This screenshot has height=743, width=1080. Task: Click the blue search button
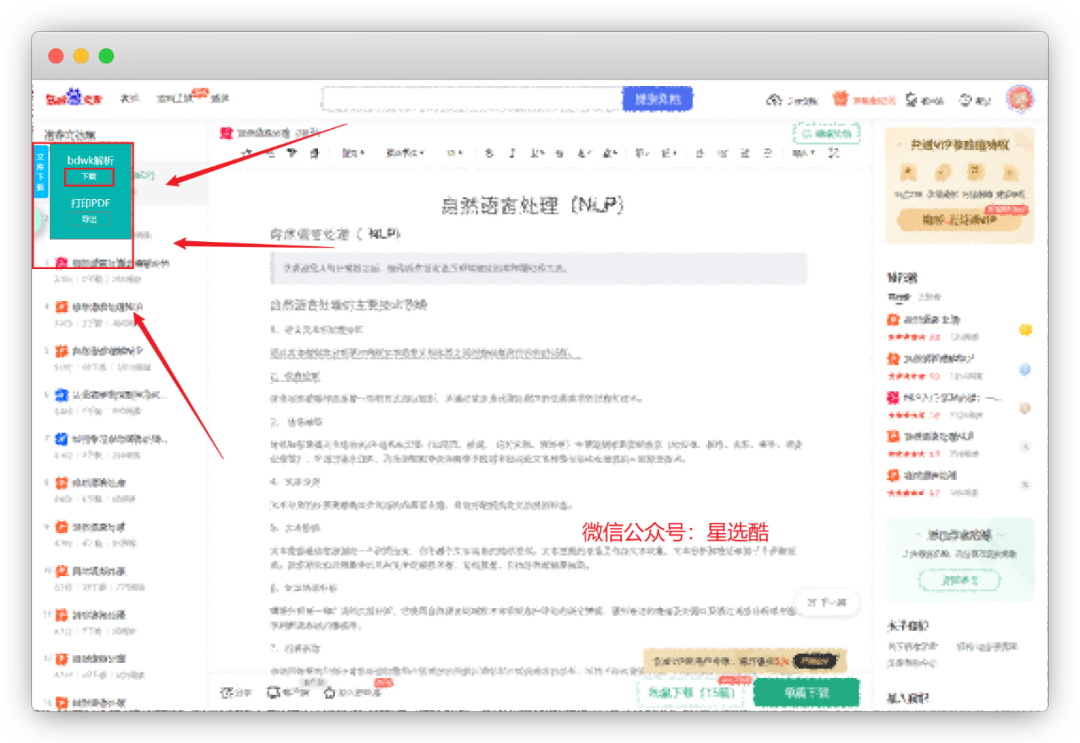tap(658, 99)
